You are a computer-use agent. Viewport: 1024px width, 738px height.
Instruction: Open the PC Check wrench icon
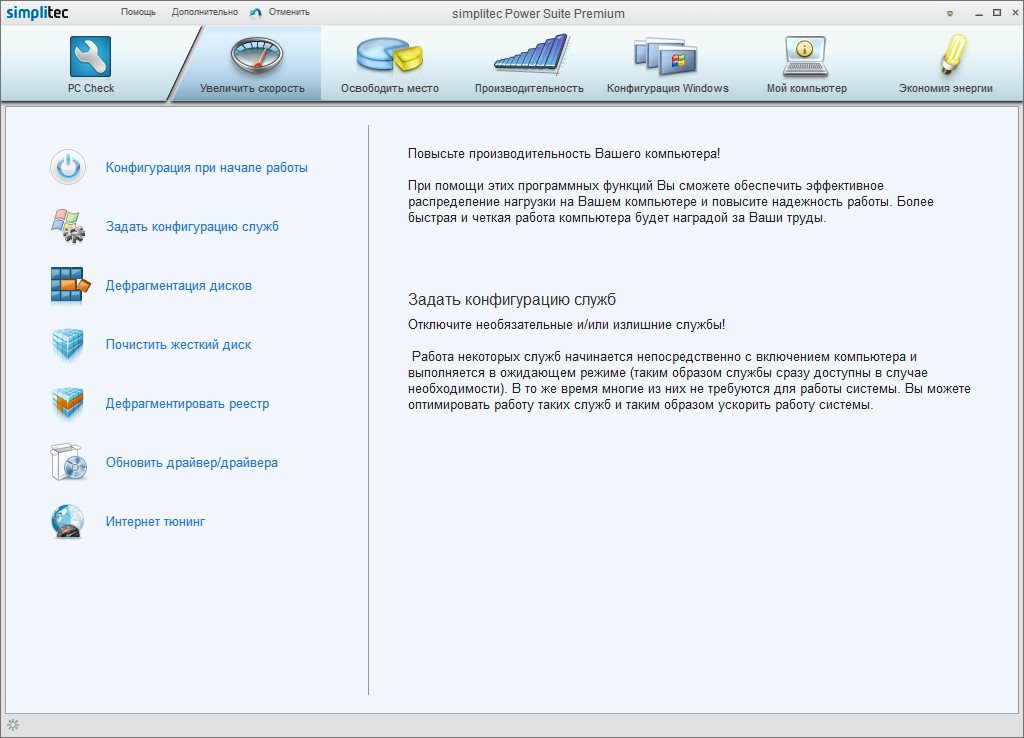pyautogui.click(x=90, y=57)
